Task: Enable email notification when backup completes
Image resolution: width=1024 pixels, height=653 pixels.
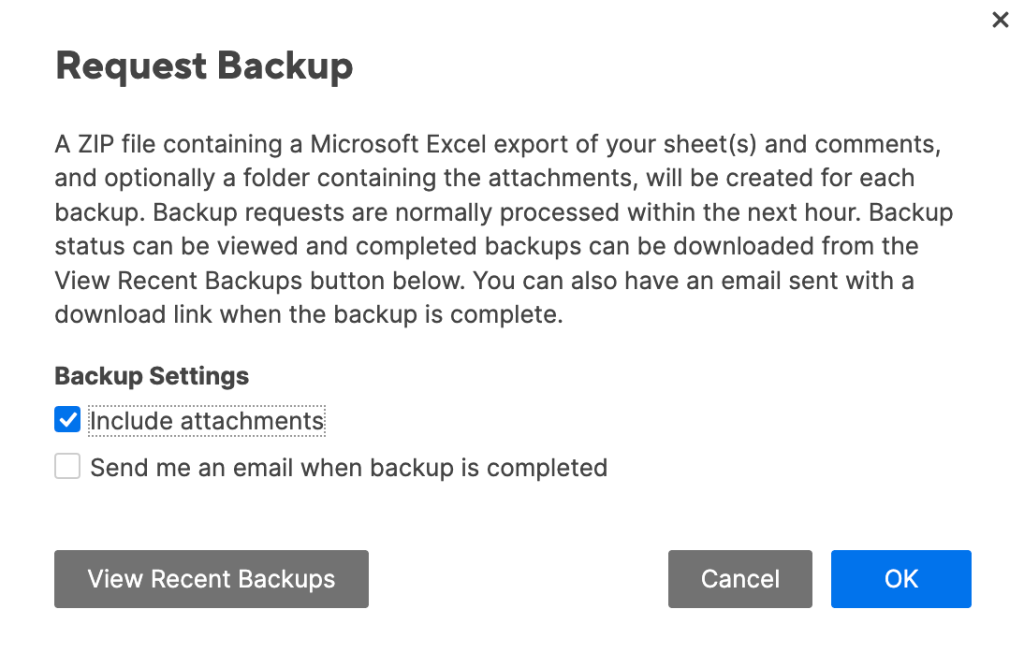Action: pyautogui.click(x=68, y=467)
